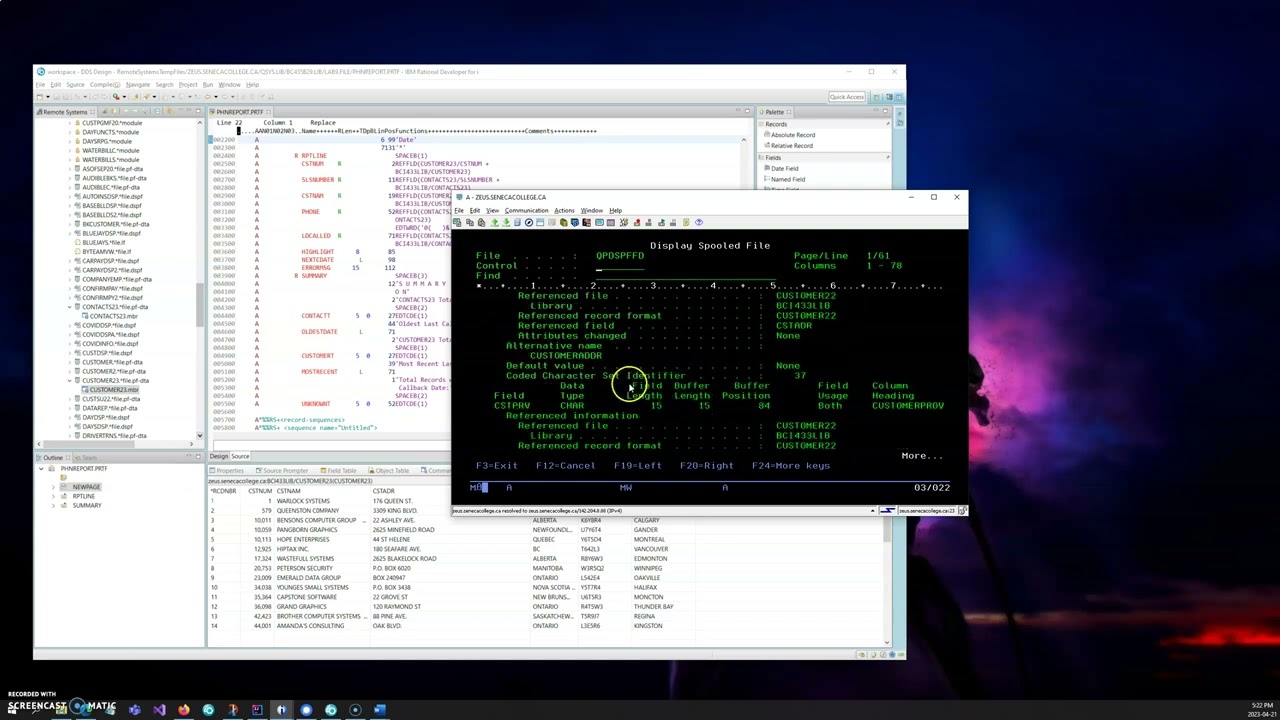The image size is (1280, 720).
Task: Open the Run menu in RDi window
Action: click(208, 85)
